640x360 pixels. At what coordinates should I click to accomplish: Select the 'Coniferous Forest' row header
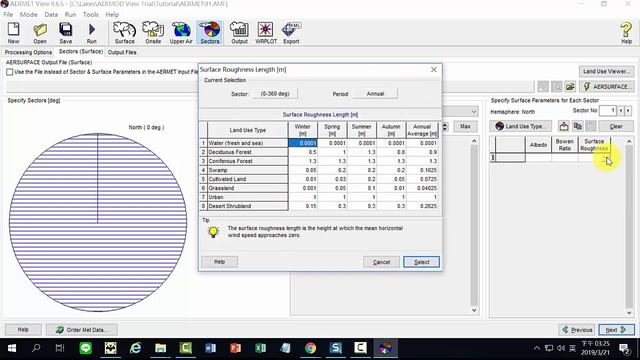click(247, 161)
